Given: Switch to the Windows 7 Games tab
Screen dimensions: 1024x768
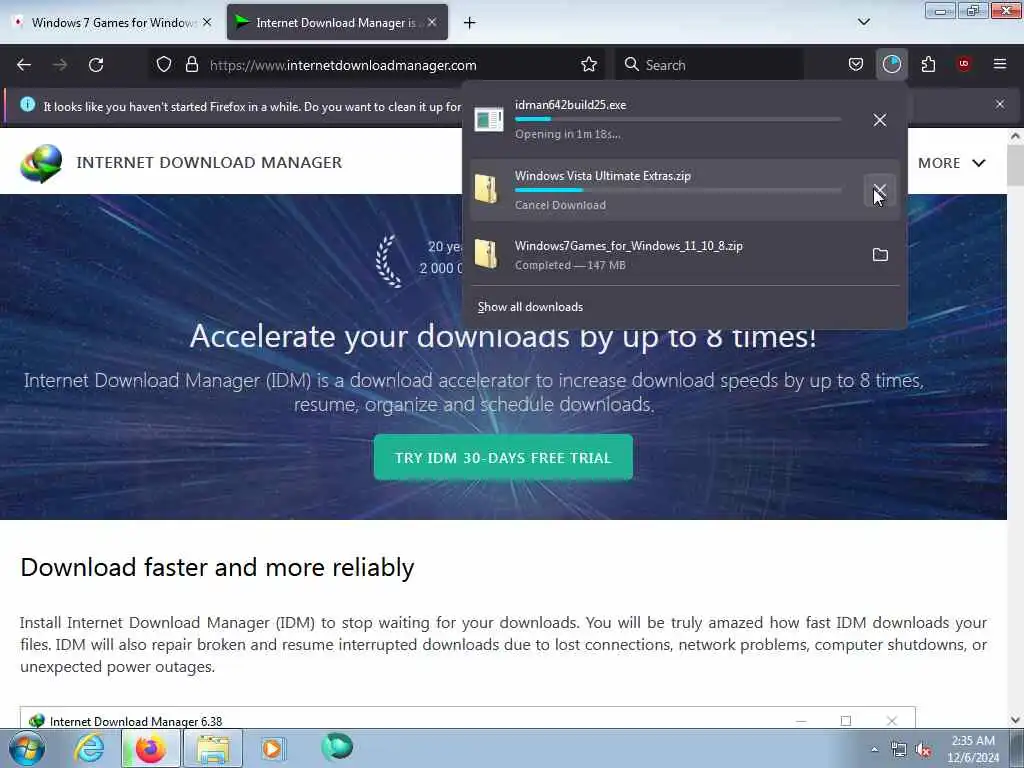Looking at the screenshot, I should [x=112, y=23].
